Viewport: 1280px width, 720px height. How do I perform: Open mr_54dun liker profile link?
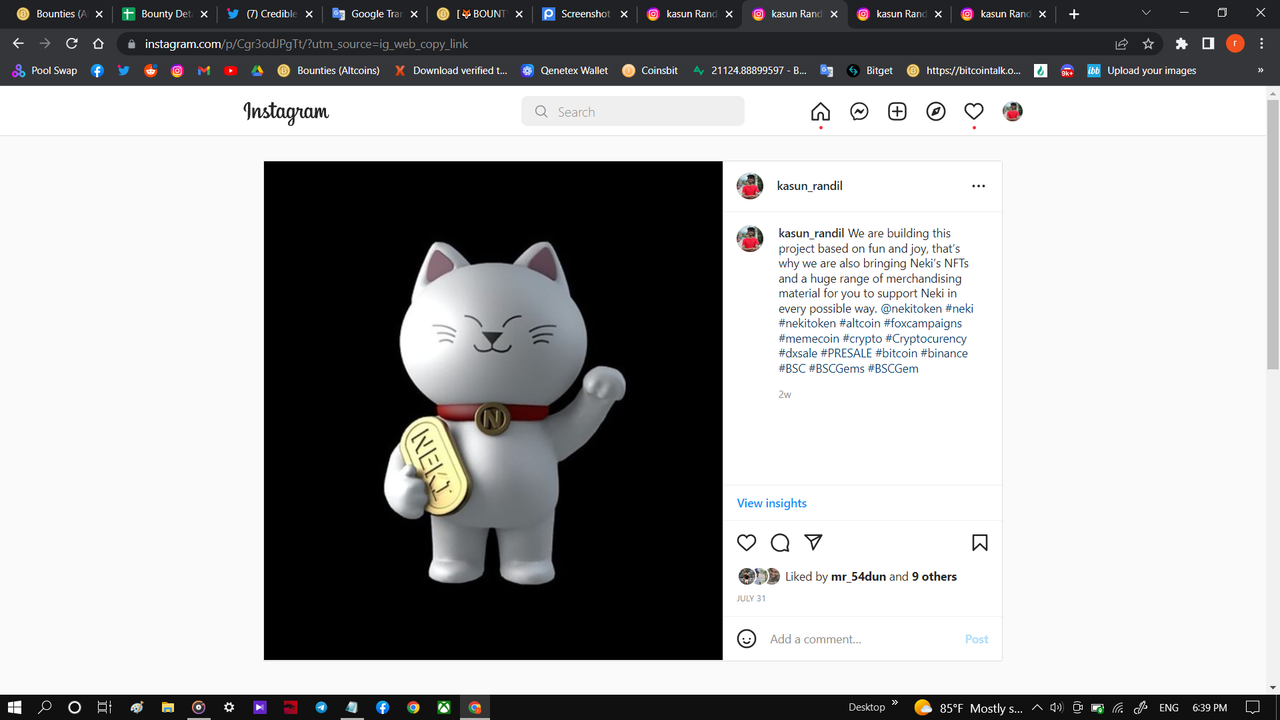(x=858, y=576)
